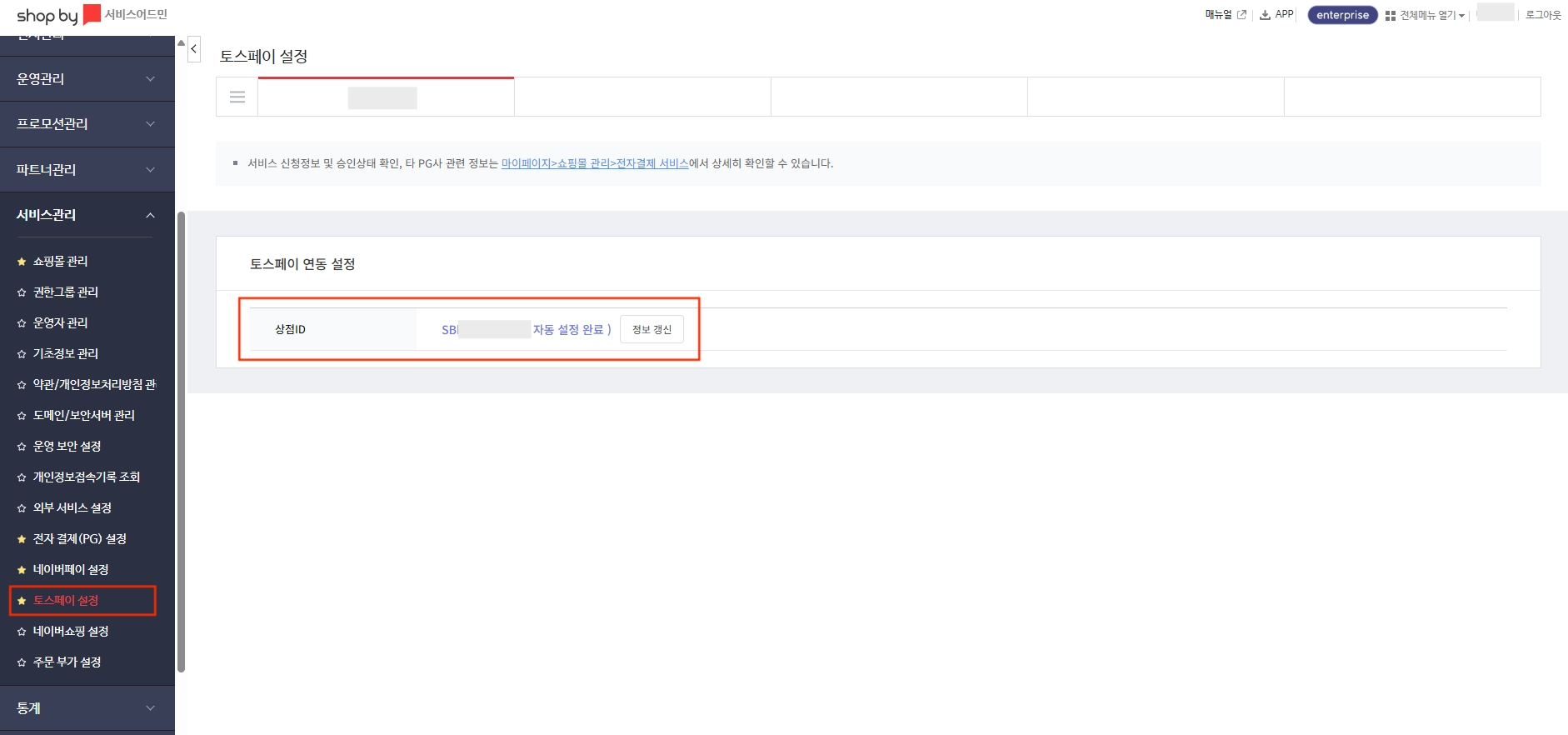Open 쇼핑몰 관리 menu item

pyautogui.click(x=60, y=262)
